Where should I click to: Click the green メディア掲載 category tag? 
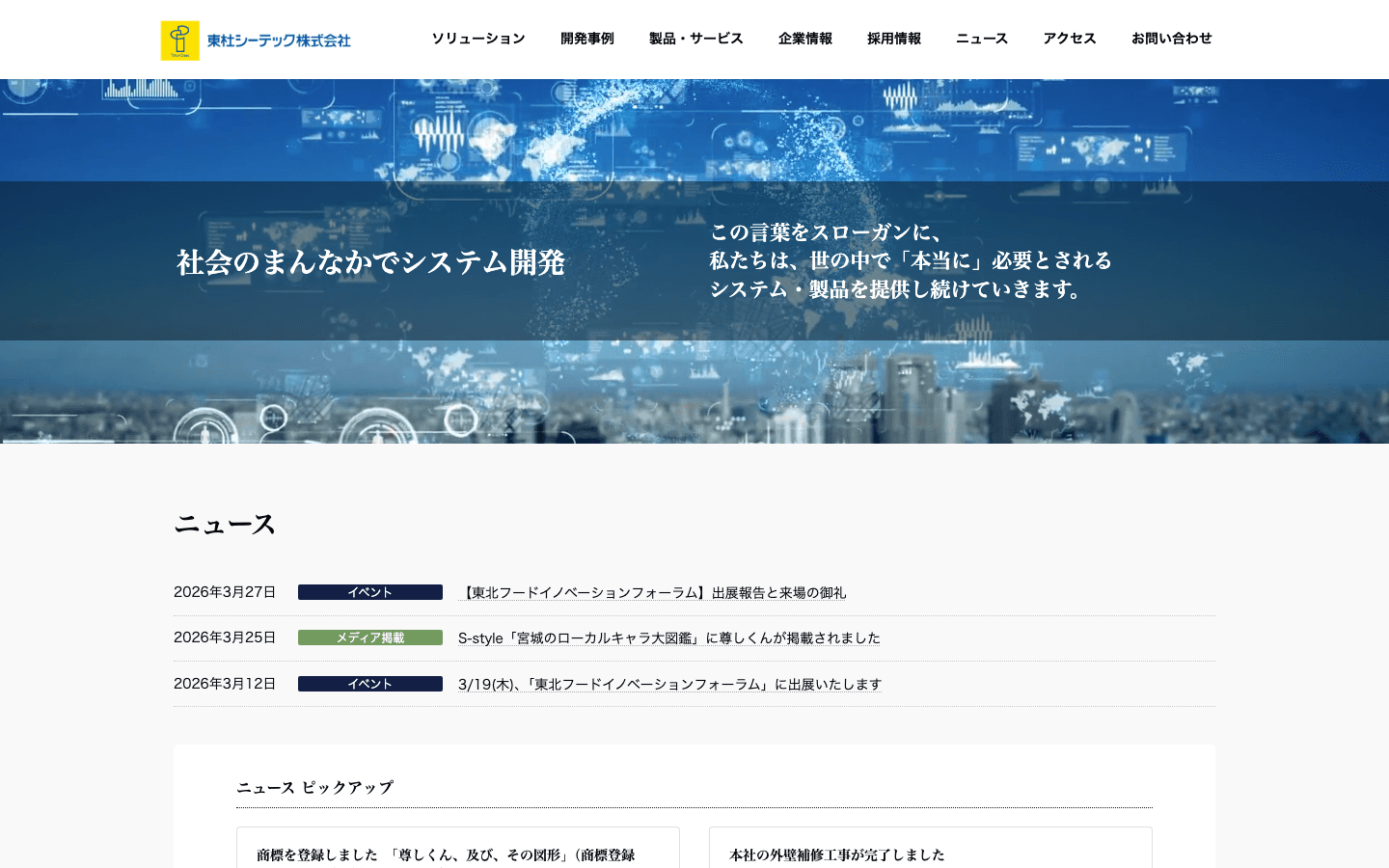coord(370,637)
